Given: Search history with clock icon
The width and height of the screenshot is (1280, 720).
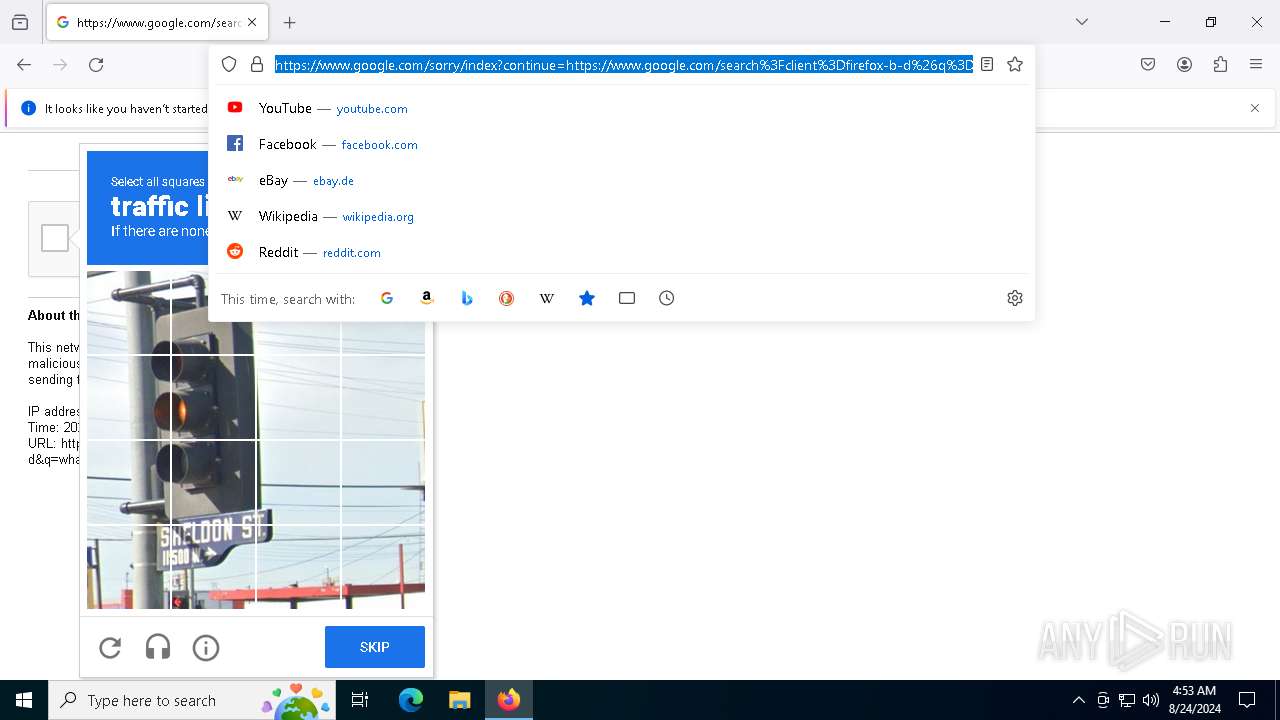Looking at the screenshot, I should [x=667, y=298].
